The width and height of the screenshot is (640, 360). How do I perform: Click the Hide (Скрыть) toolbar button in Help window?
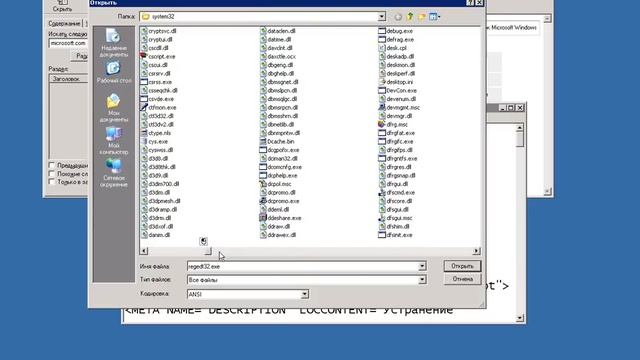coord(62,6)
